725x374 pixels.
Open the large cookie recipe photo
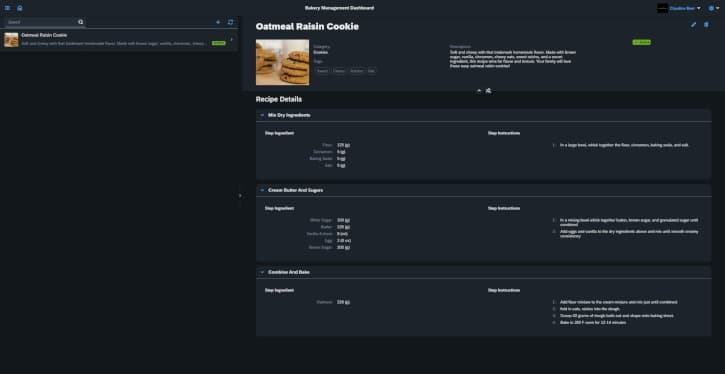point(283,62)
